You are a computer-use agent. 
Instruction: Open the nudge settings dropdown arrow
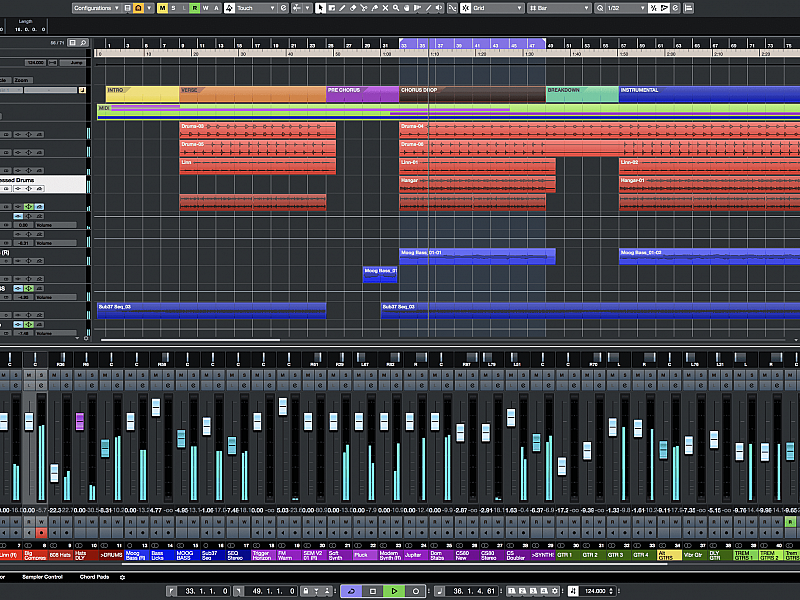click(x=308, y=8)
